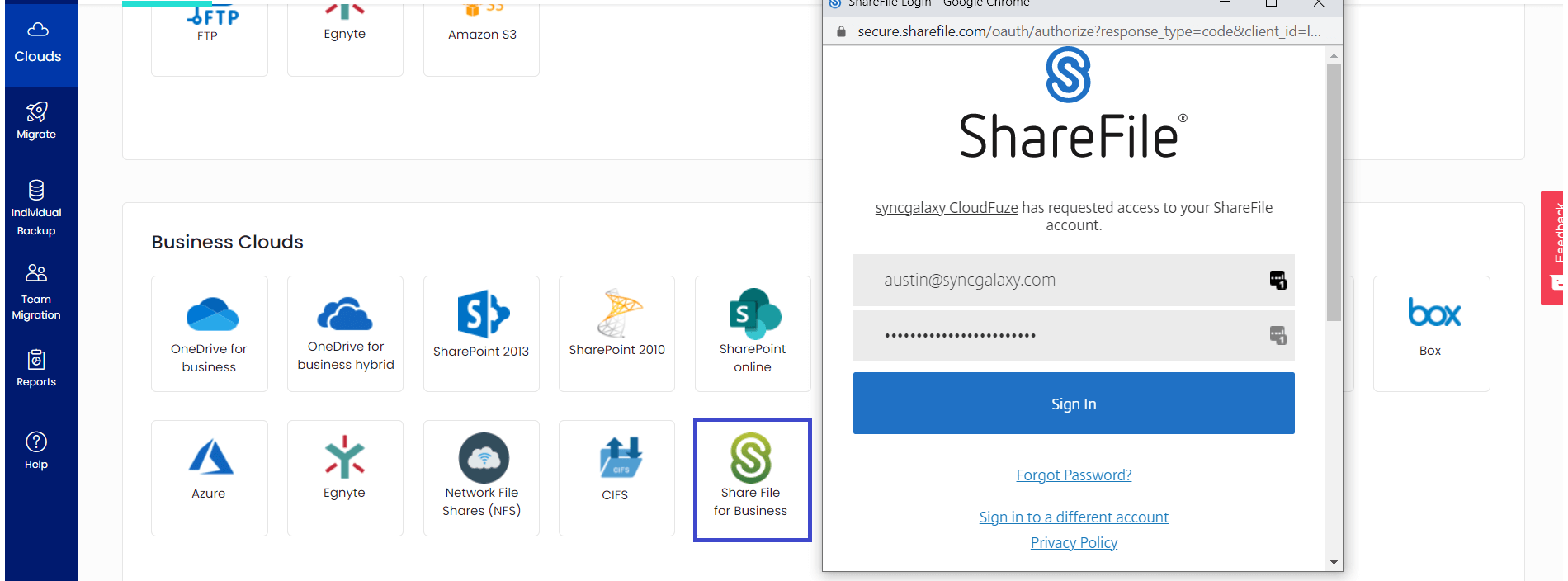Maximize the ShareFile Login window
Image resolution: width=1568 pixels, height=581 pixels.
(x=1271, y=3)
